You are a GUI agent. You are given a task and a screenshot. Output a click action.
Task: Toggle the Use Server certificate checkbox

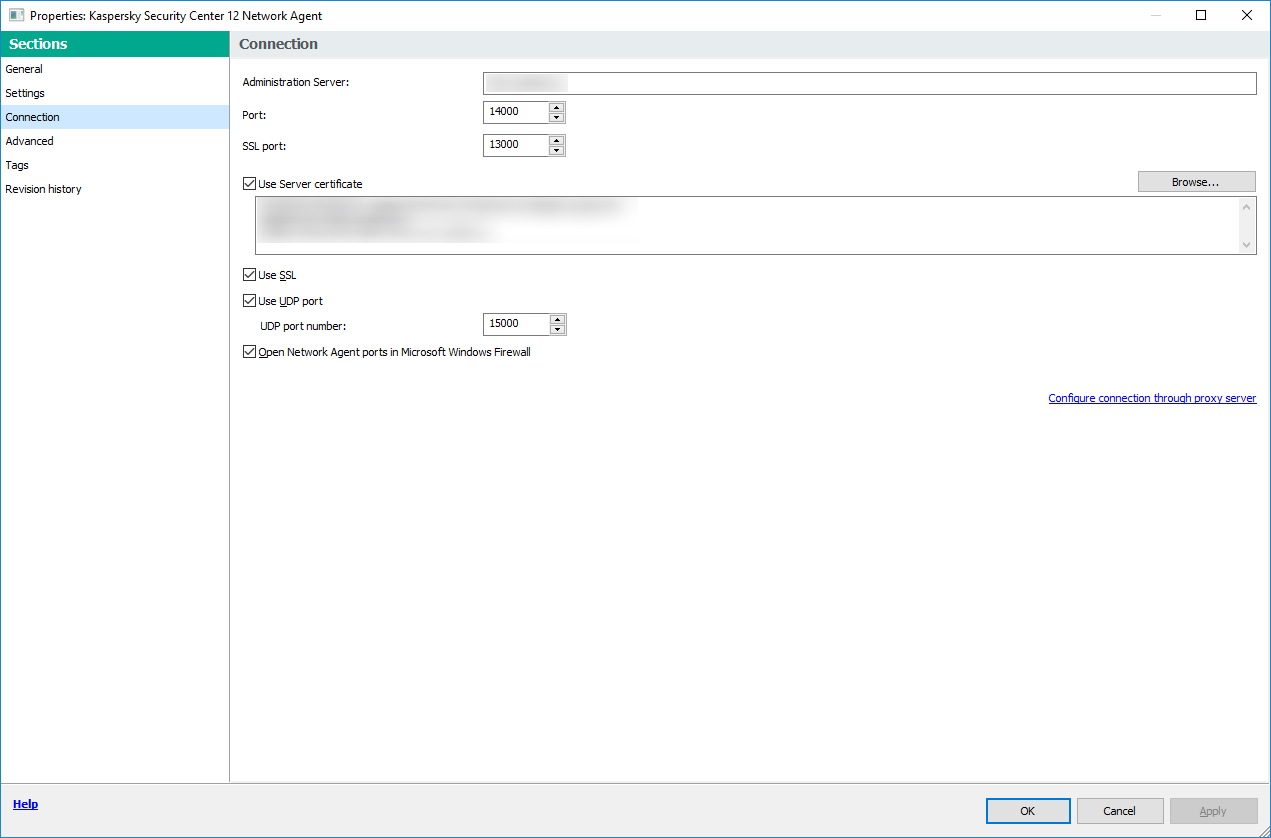coord(249,184)
